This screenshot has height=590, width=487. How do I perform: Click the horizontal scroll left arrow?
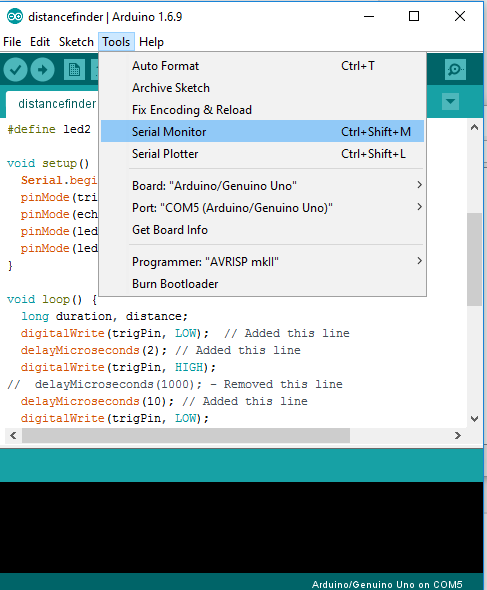[x=13, y=435]
